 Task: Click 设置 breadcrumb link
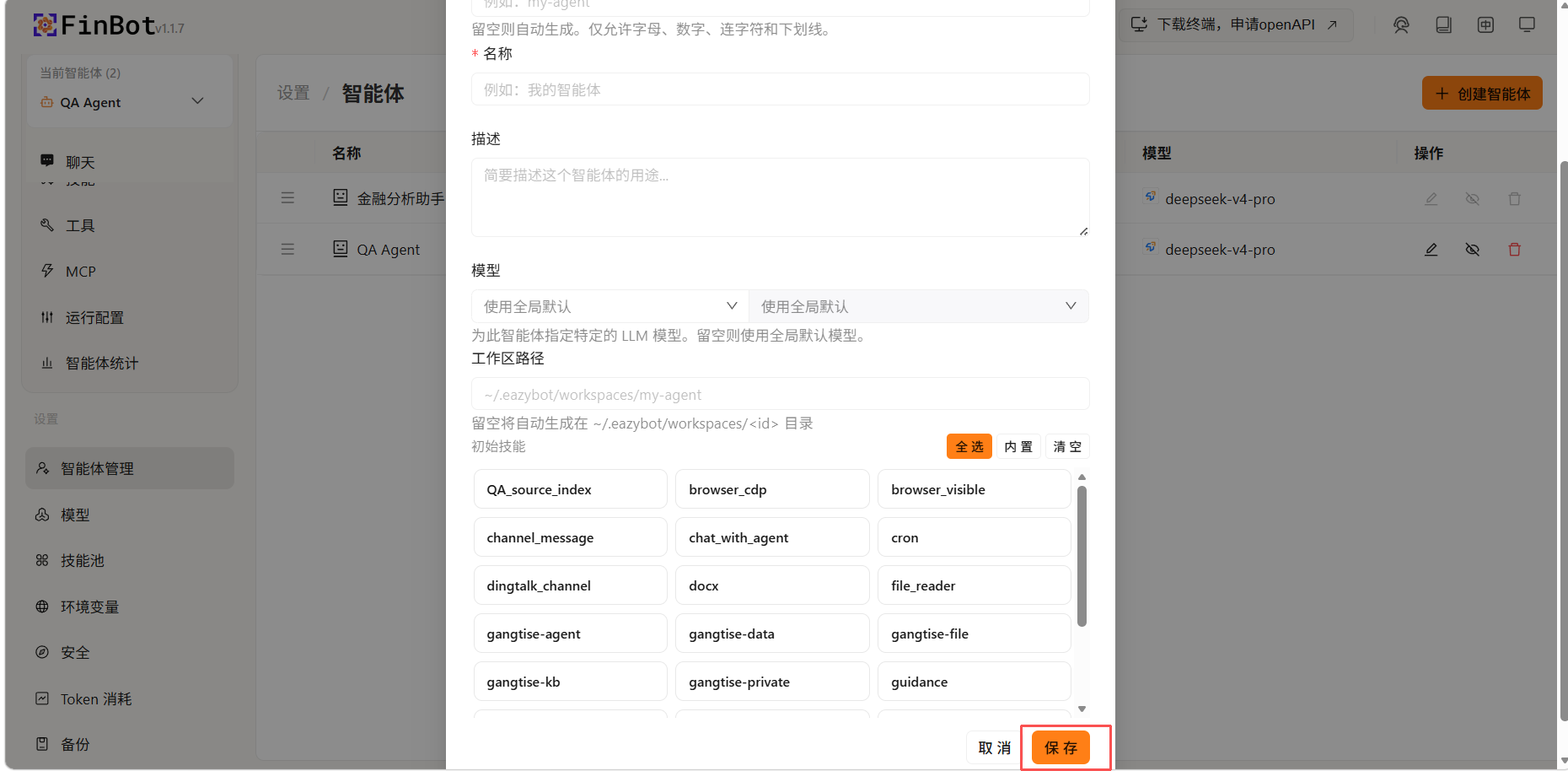(293, 93)
